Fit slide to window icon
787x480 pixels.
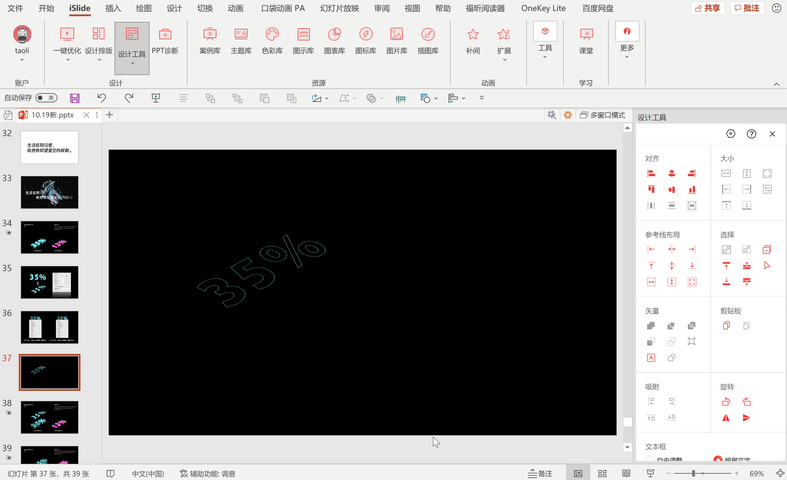tap(780, 473)
